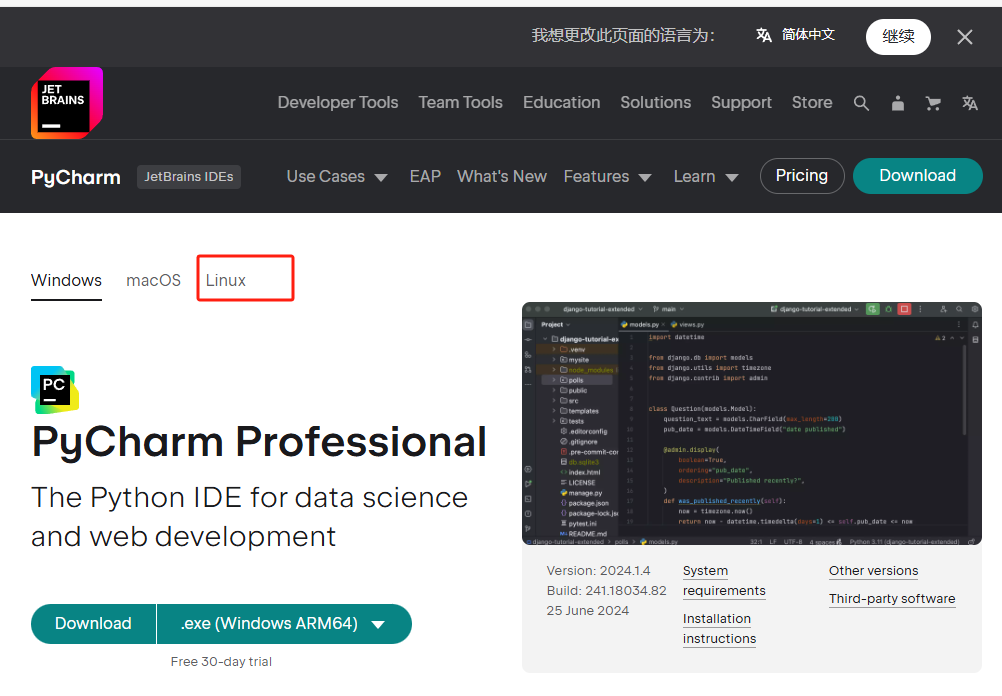Open the Education menu
Viewport: 1002px width, 696px height.
point(561,103)
